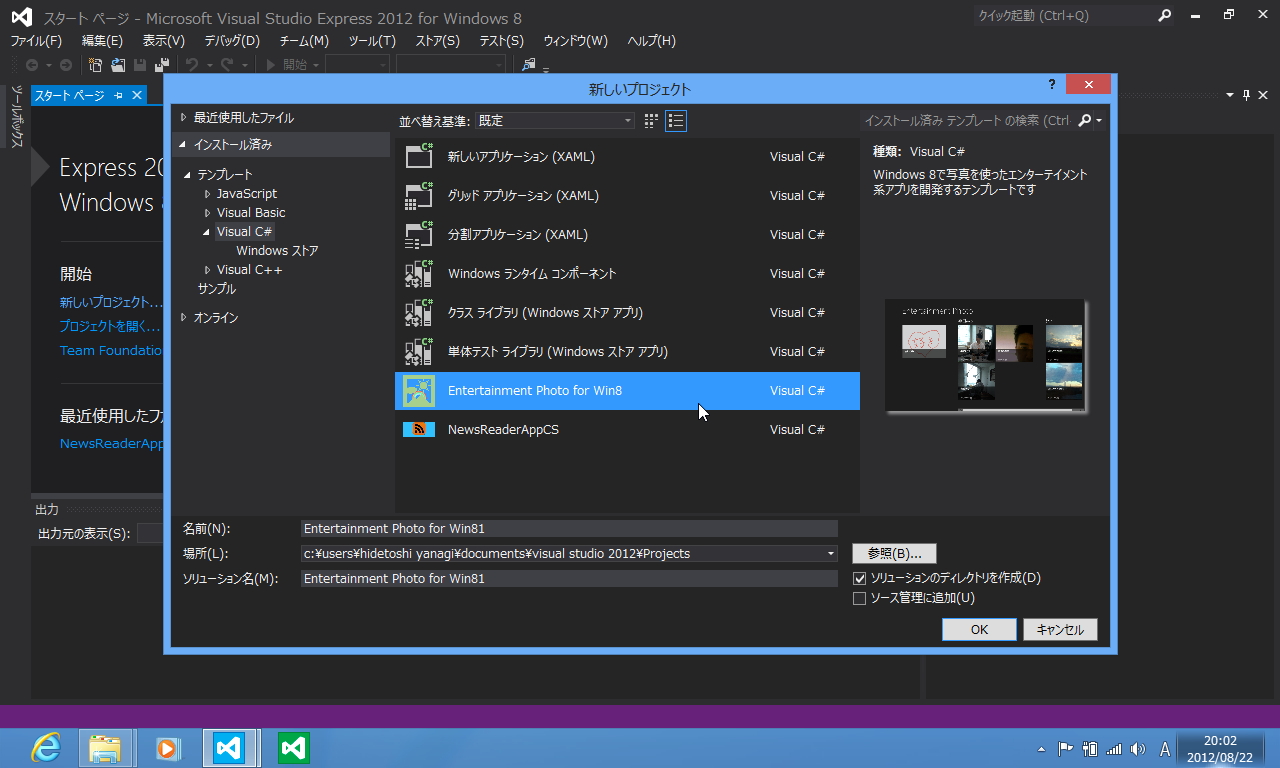The width and height of the screenshot is (1280, 768).
Task: Open the 場所 path dropdown arrow
Action: point(830,553)
